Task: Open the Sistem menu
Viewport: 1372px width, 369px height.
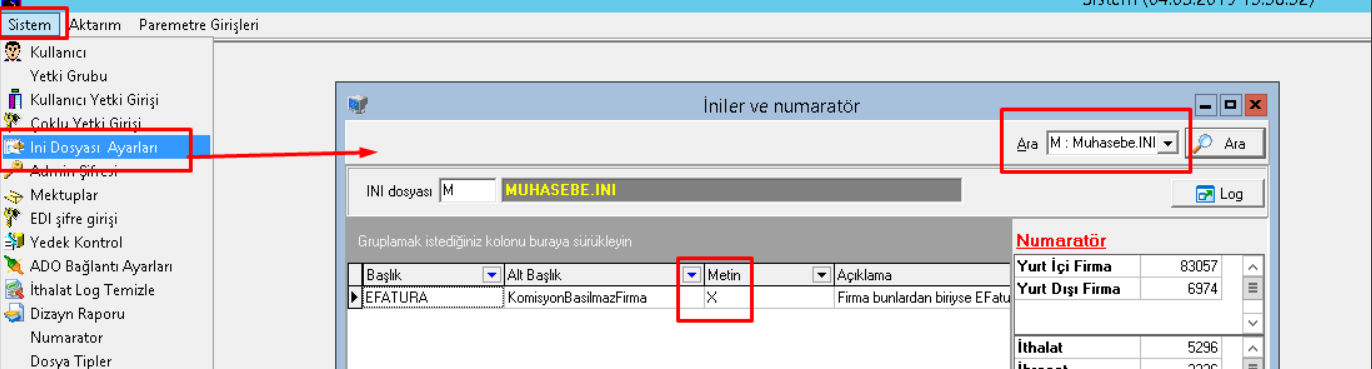Action: point(29,25)
